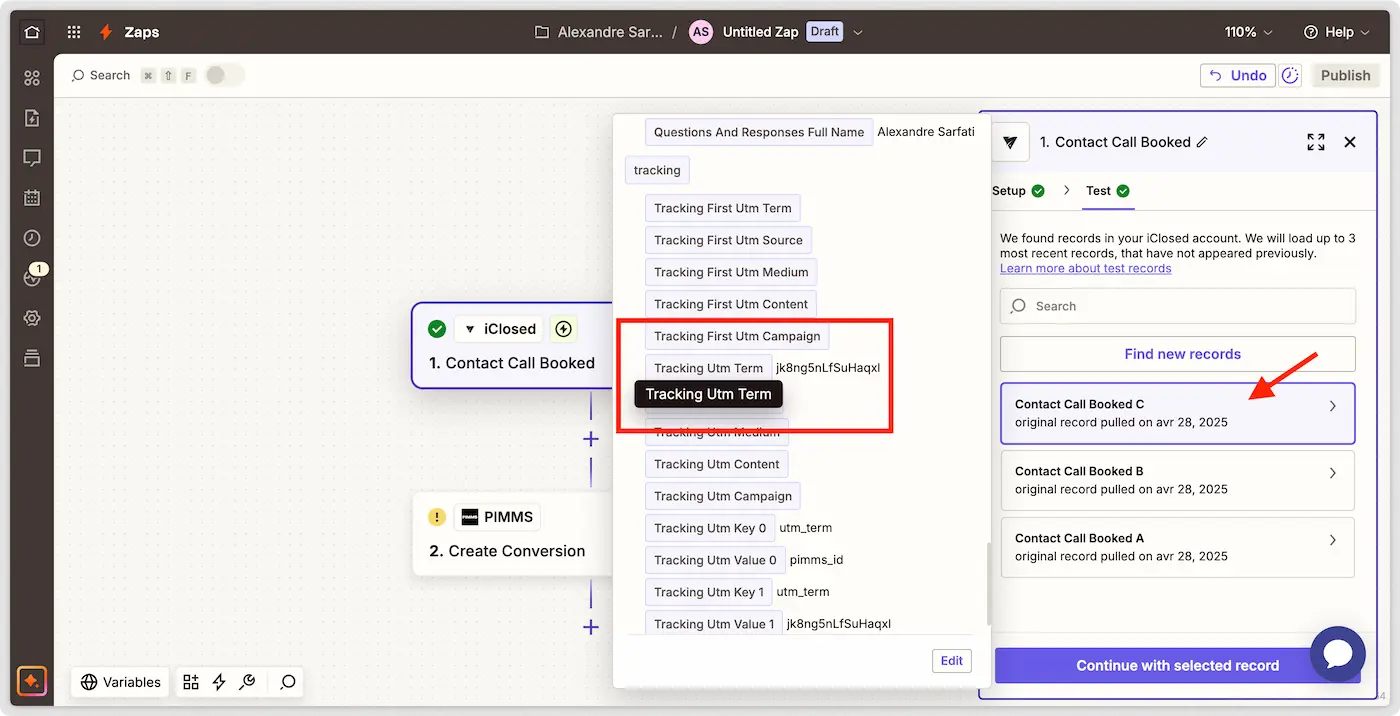Rename step using the pencil icon
Screen dimensions: 1400x716
[1202, 142]
